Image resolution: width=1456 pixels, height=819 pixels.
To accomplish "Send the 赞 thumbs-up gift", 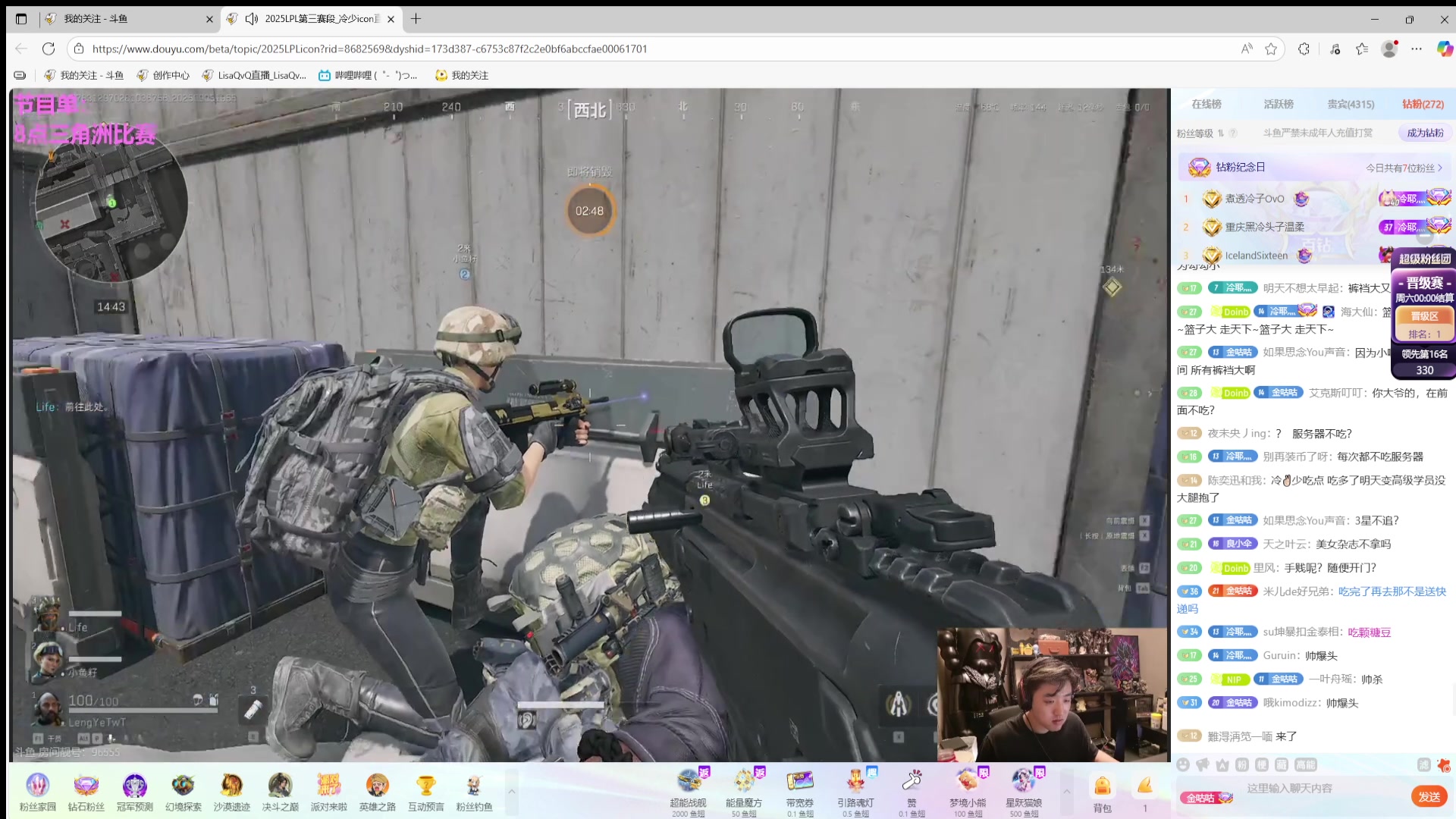I will tap(912, 791).
